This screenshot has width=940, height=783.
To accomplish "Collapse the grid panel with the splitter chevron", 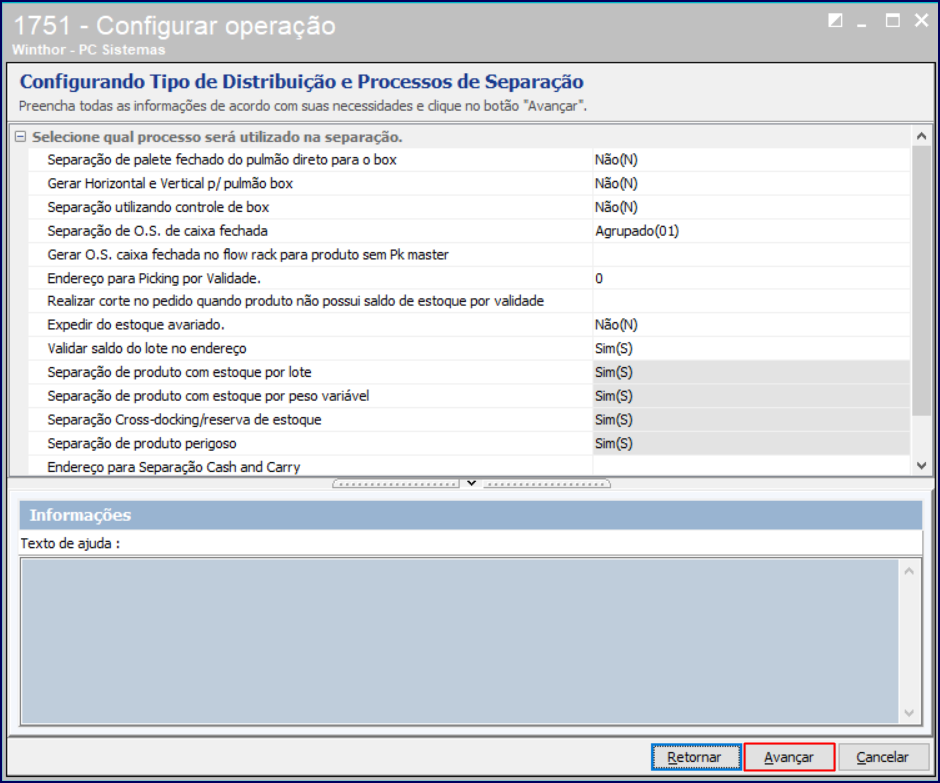I will click(x=471, y=483).
